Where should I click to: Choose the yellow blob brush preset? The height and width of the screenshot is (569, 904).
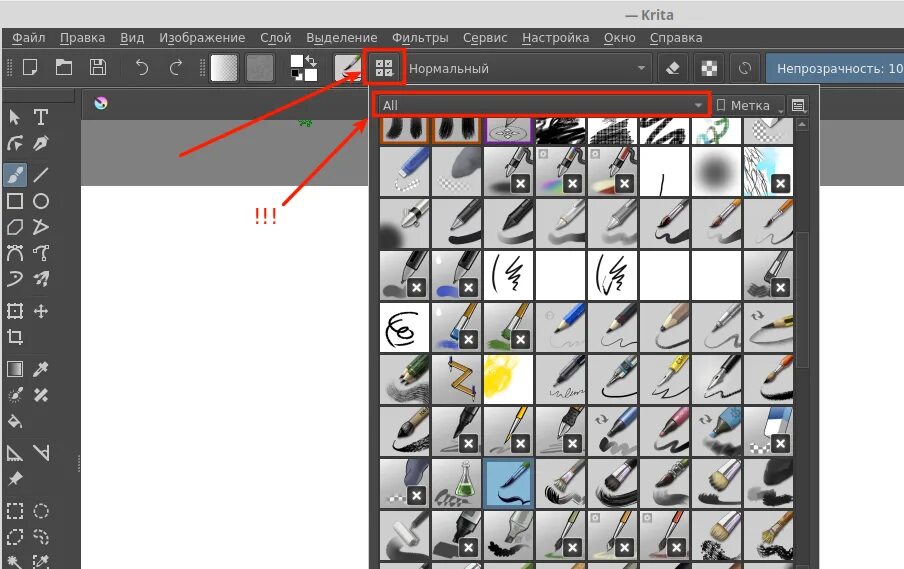coord(508,379)
